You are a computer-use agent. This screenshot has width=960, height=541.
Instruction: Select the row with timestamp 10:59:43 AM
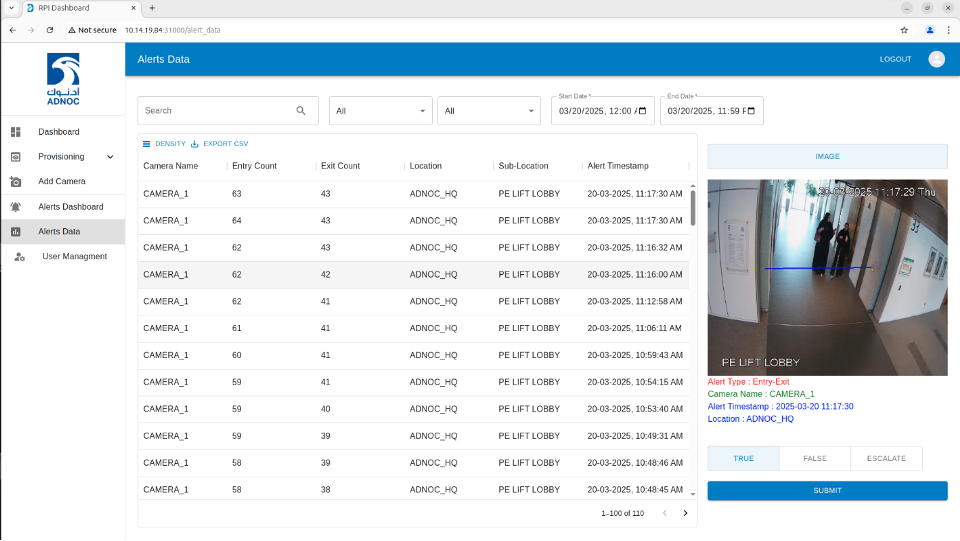click(413, 356)
